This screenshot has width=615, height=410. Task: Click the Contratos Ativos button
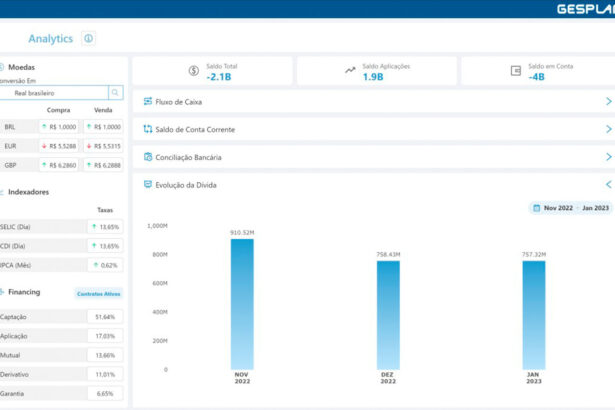[x=99, y=293]
